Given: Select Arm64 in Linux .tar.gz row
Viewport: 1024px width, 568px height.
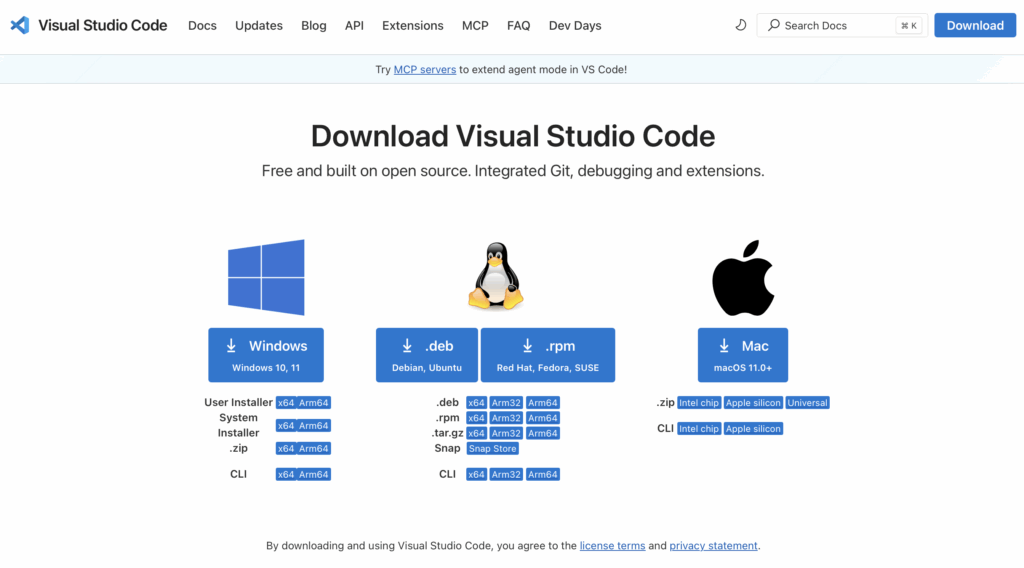Looking at the screenshot, I should pyautogui.click(x=543, y=434).
